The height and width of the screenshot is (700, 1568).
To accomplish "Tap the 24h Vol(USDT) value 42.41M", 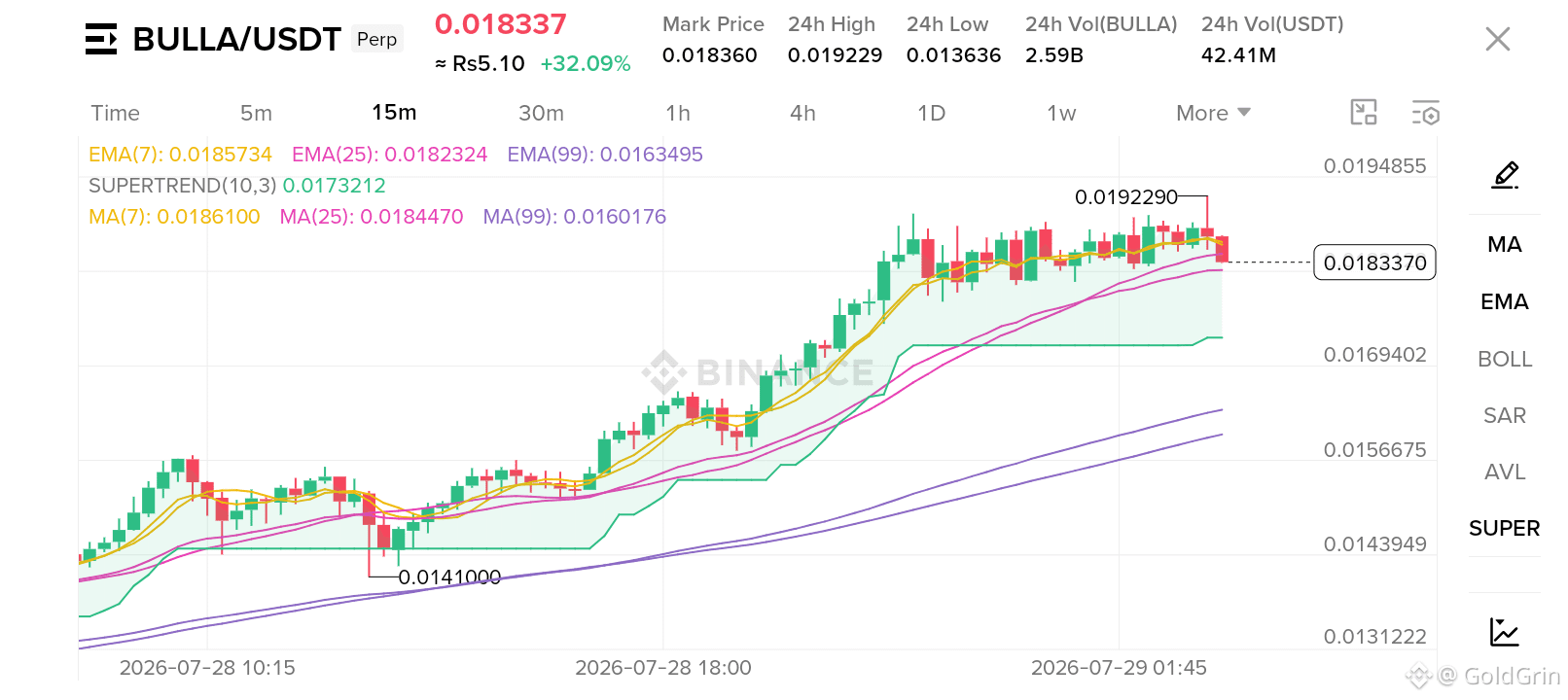I will pos(1238,55).
